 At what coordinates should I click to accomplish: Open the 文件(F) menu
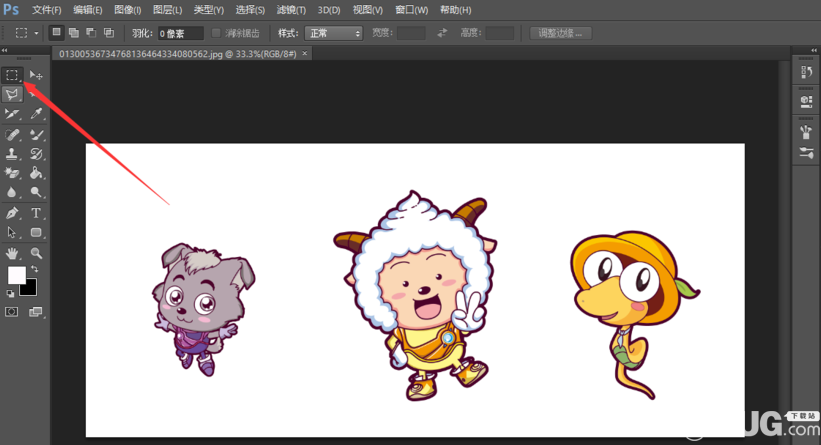[x=46, y=10]
